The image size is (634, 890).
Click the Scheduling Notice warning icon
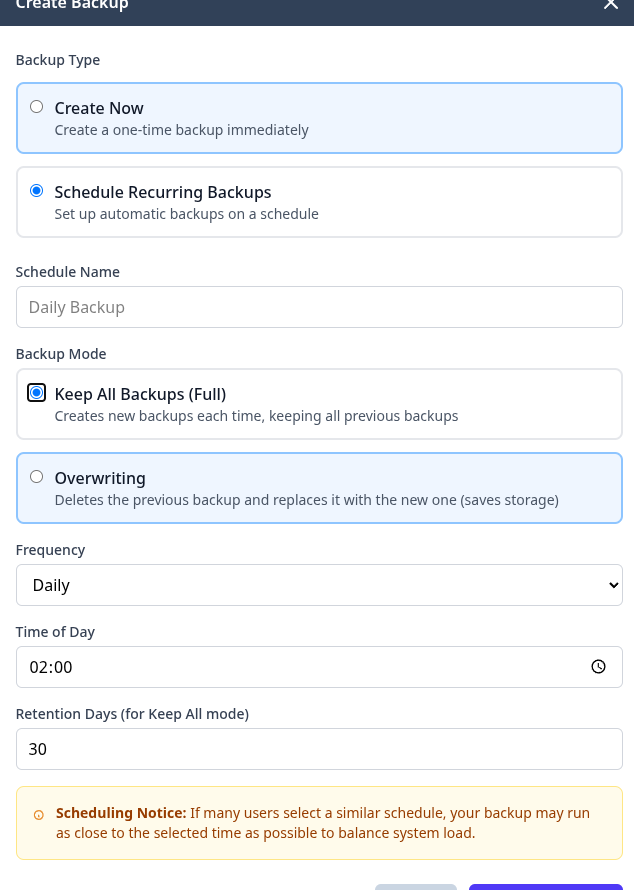39,815
